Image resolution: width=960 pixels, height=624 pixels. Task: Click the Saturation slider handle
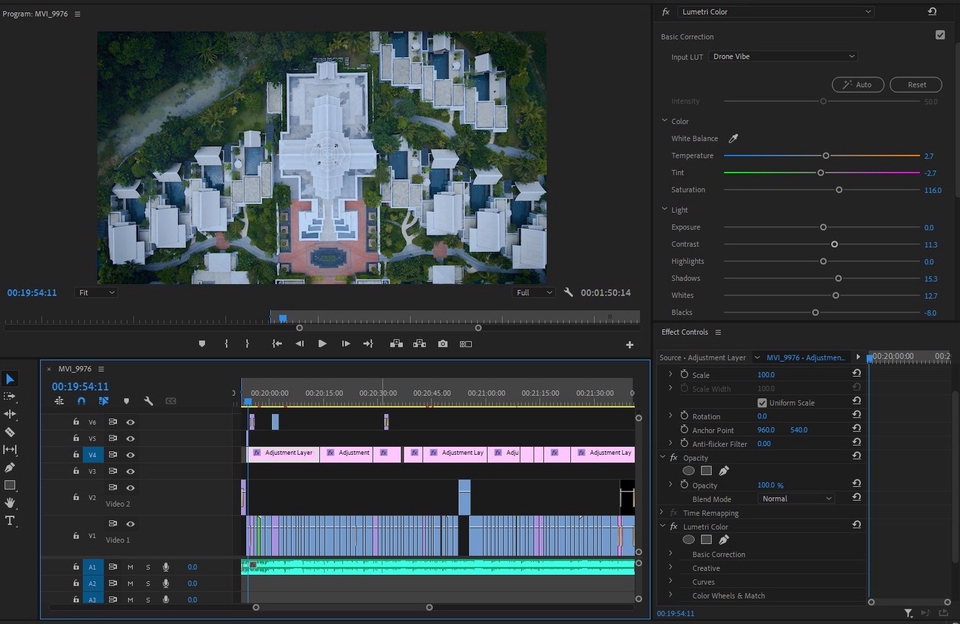pos(839,190)
